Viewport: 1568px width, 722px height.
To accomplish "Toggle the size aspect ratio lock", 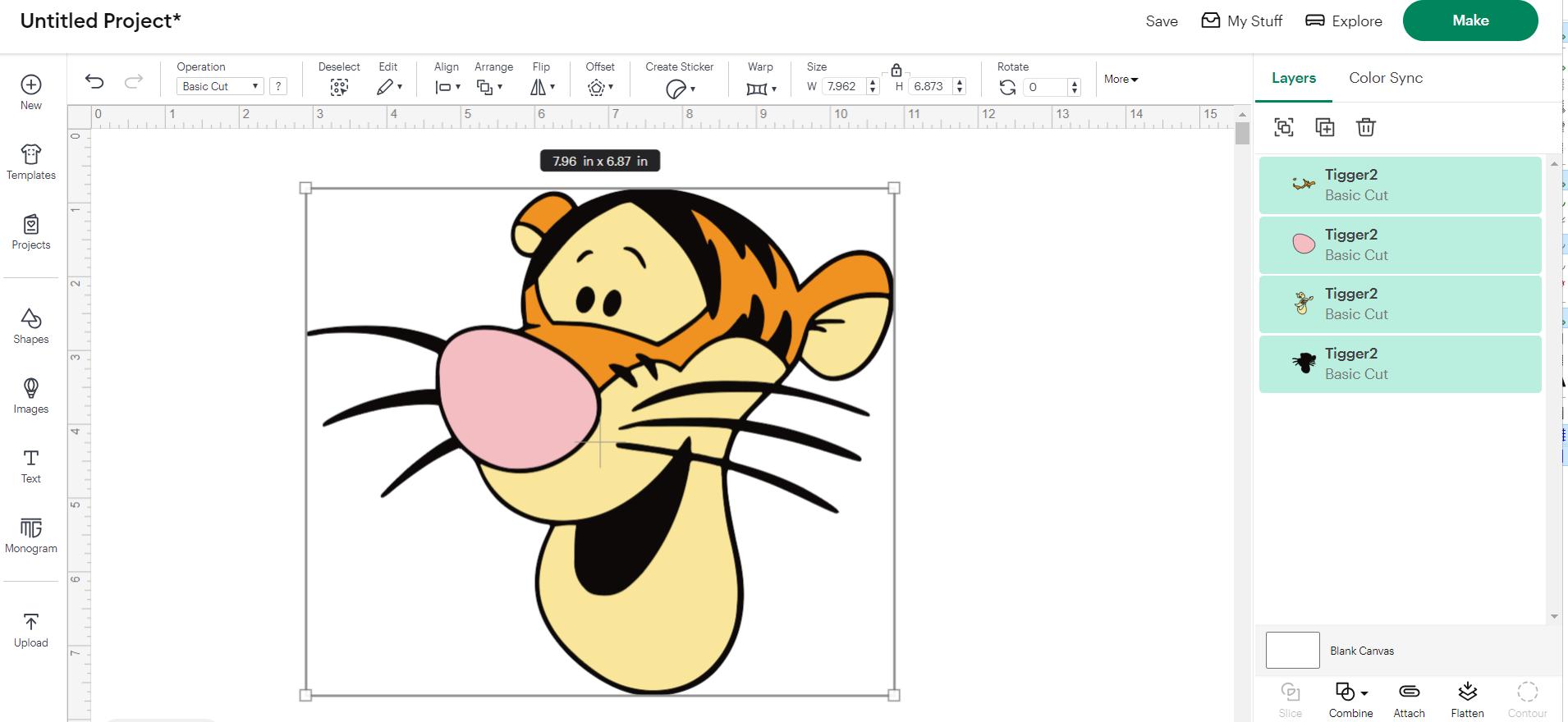I will click(x=896, y=71).
